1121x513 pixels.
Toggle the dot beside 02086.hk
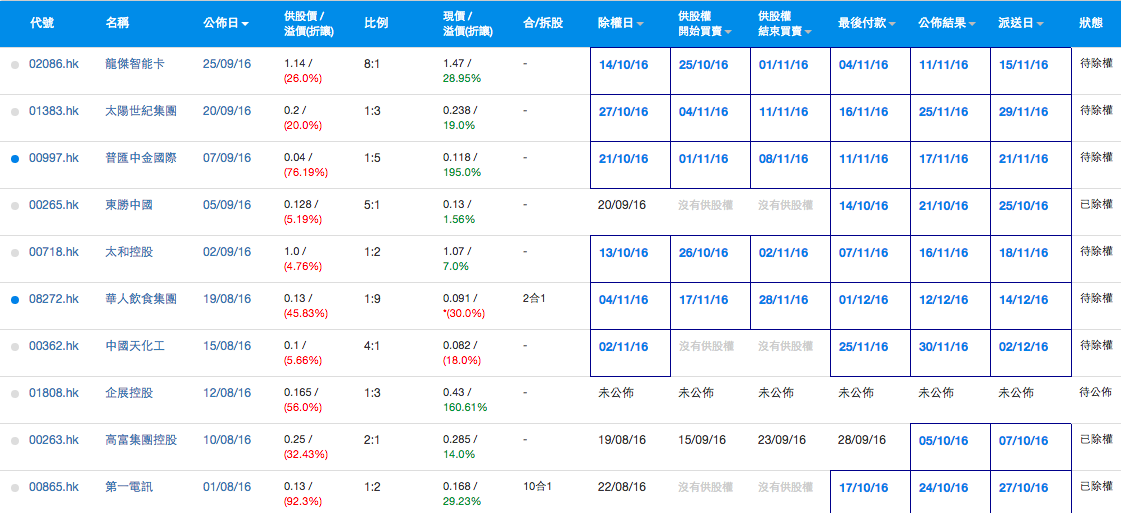14,64
